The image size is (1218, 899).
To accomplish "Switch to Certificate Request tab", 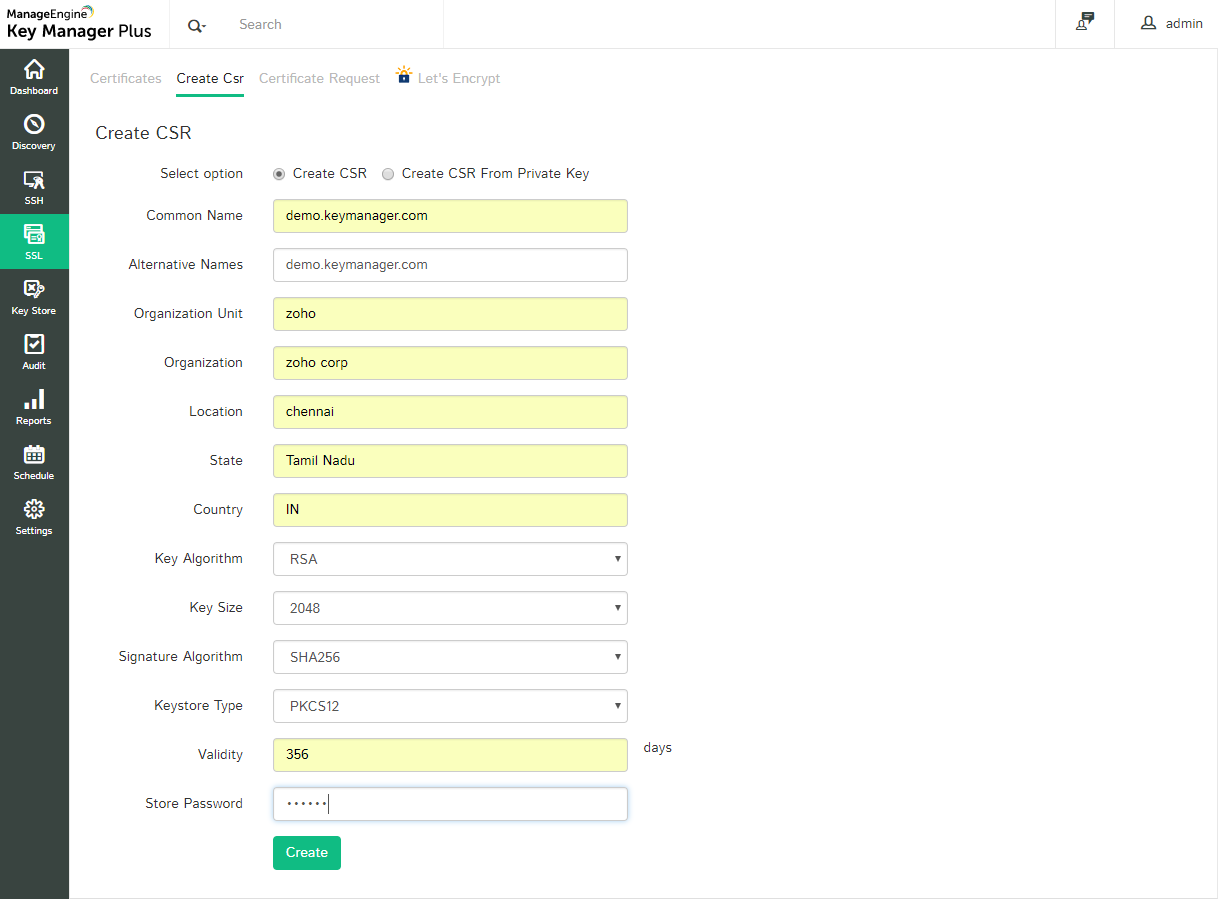I will pyautogui.click(x=319, y=79).
